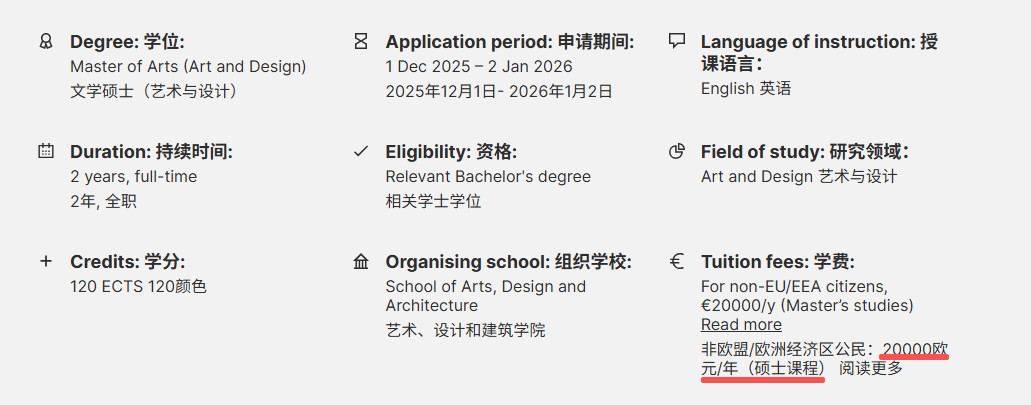Open the Read more tuition link
This screenshot has height=405, width=1031.
(741, 324)
